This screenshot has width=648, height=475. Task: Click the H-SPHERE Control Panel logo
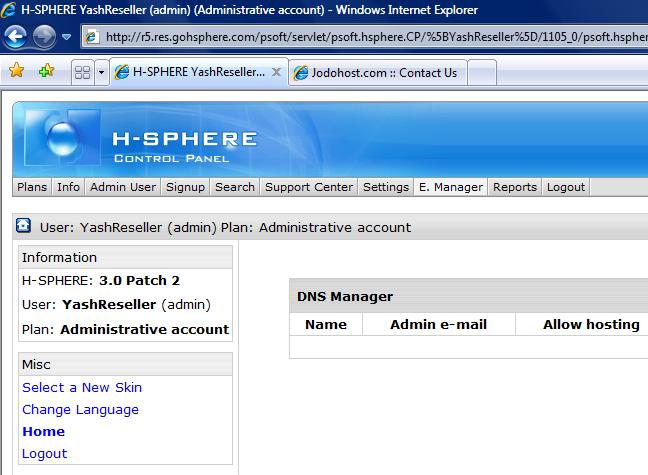(141, 139)
